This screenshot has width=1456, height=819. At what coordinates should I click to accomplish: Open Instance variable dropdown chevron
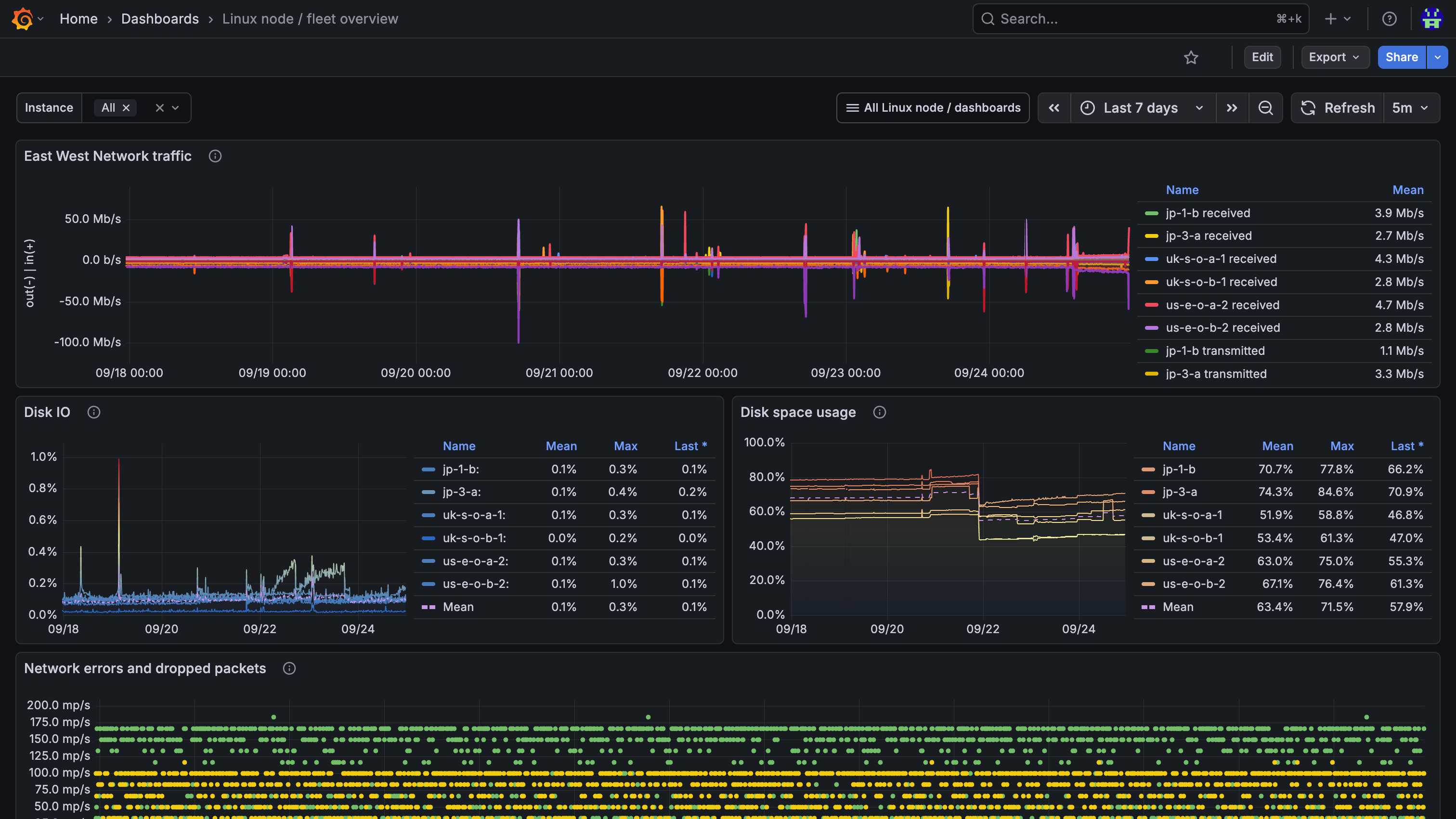pyautogui.click(x=176, y=108)
